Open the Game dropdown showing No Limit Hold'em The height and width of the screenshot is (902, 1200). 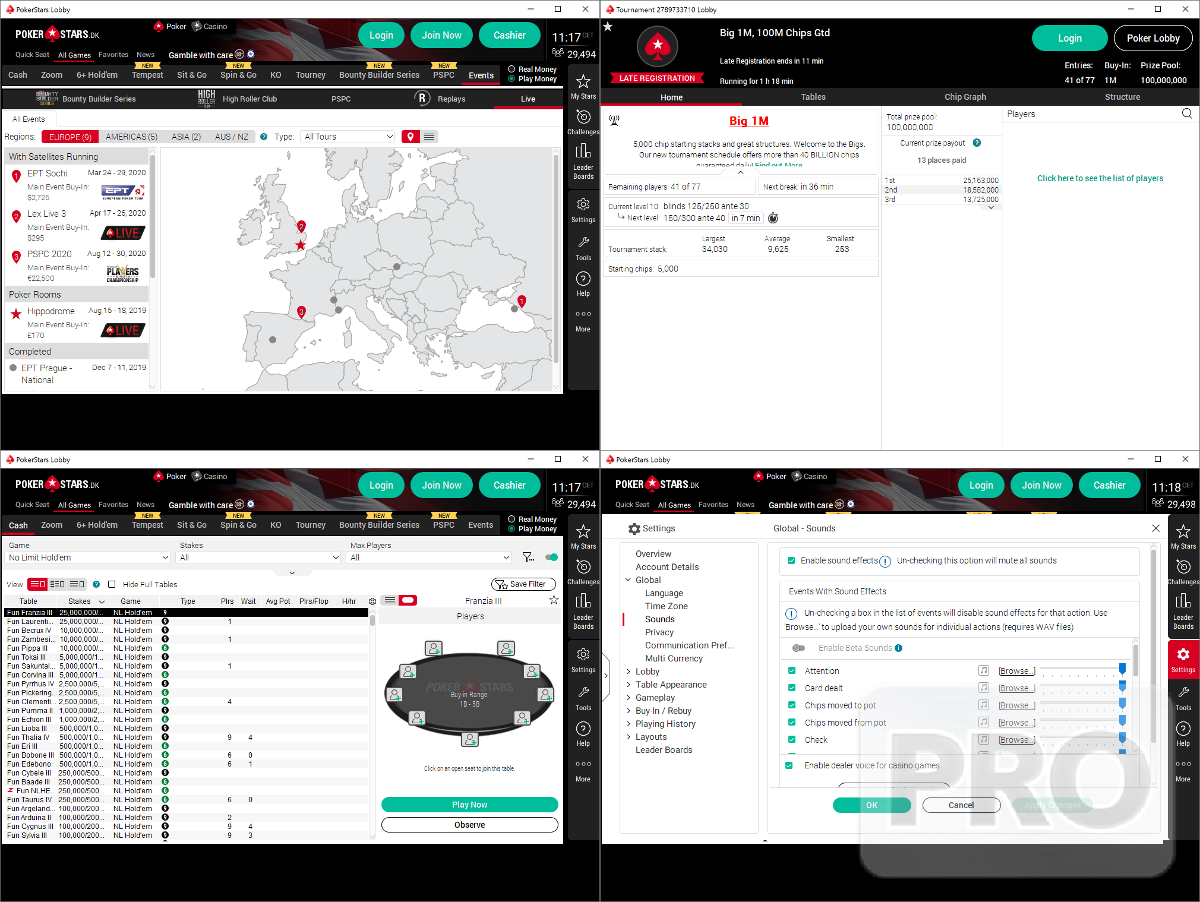tap(89, 558)
